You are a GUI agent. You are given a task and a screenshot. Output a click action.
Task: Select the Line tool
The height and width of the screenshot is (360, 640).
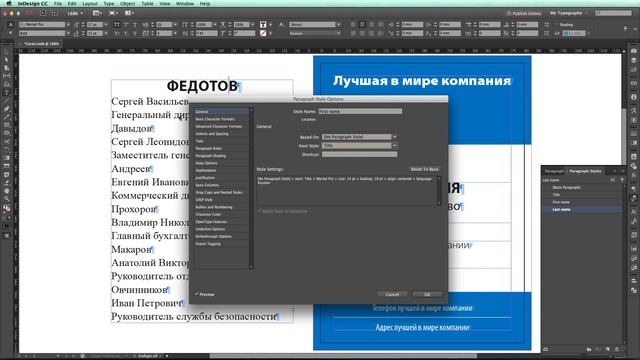click(7, 101)
